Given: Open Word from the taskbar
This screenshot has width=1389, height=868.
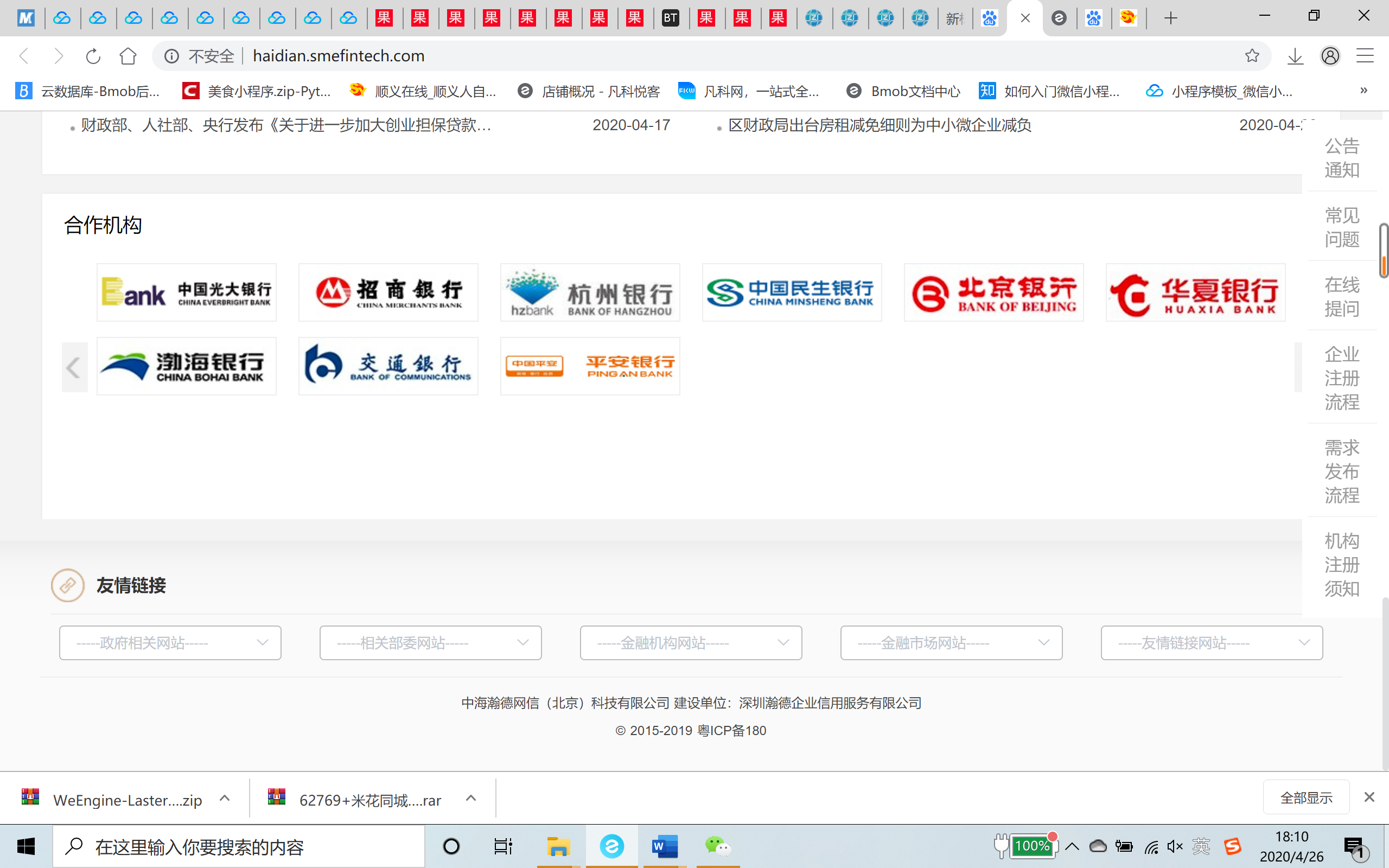Looking at the screenshot, I should (665, 847).
